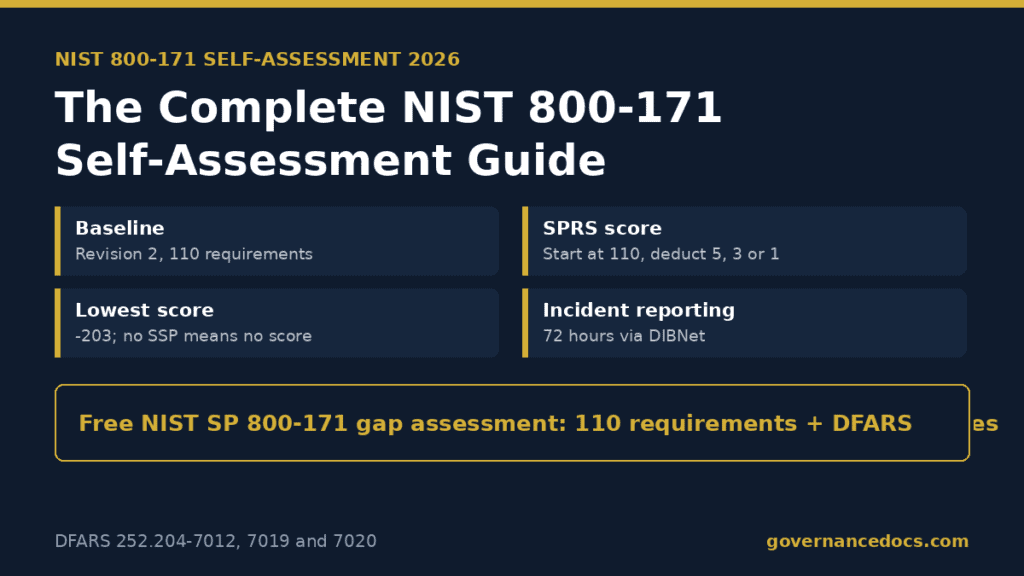1024x576 pixels.
Task: Click the 'NIST 800-171 SELF-ASSESSMENT 2026' heading
Action: 257,59
